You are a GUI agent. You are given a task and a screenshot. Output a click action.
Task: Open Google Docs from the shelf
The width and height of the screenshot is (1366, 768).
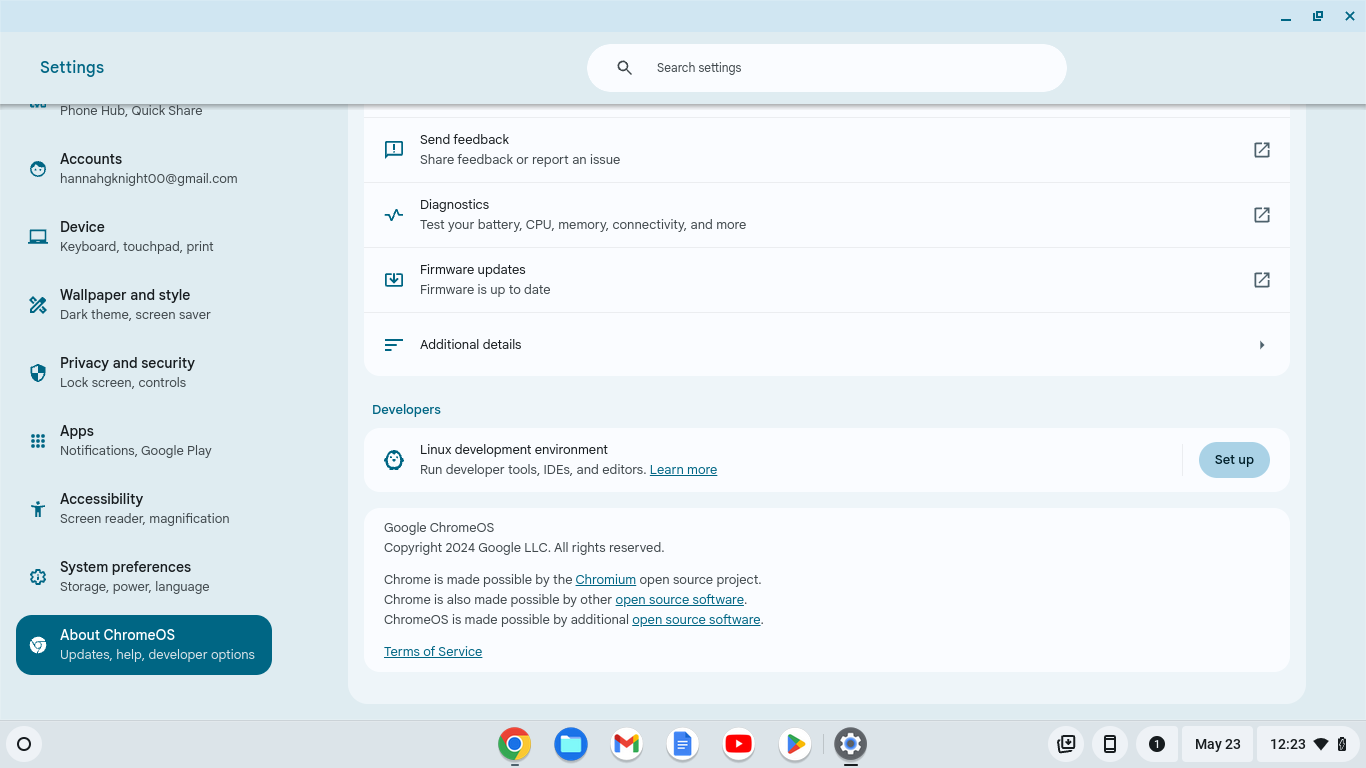[683, 744]
